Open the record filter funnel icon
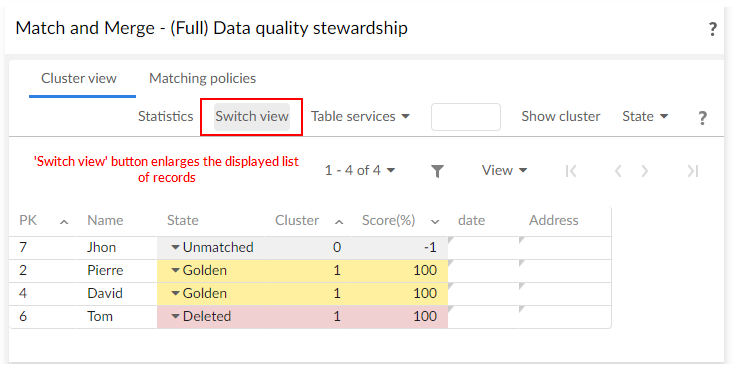Screen dimensions: 733x371 437,171
